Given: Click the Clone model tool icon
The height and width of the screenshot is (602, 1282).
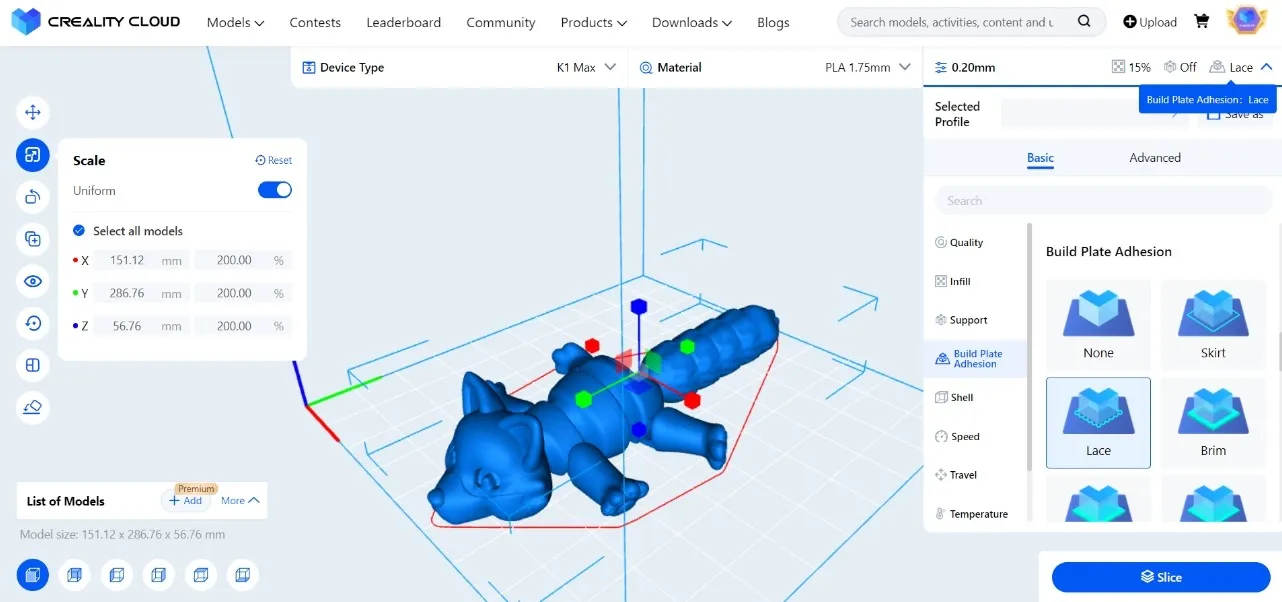Looking at the screenshot, I should pos(32,239).
